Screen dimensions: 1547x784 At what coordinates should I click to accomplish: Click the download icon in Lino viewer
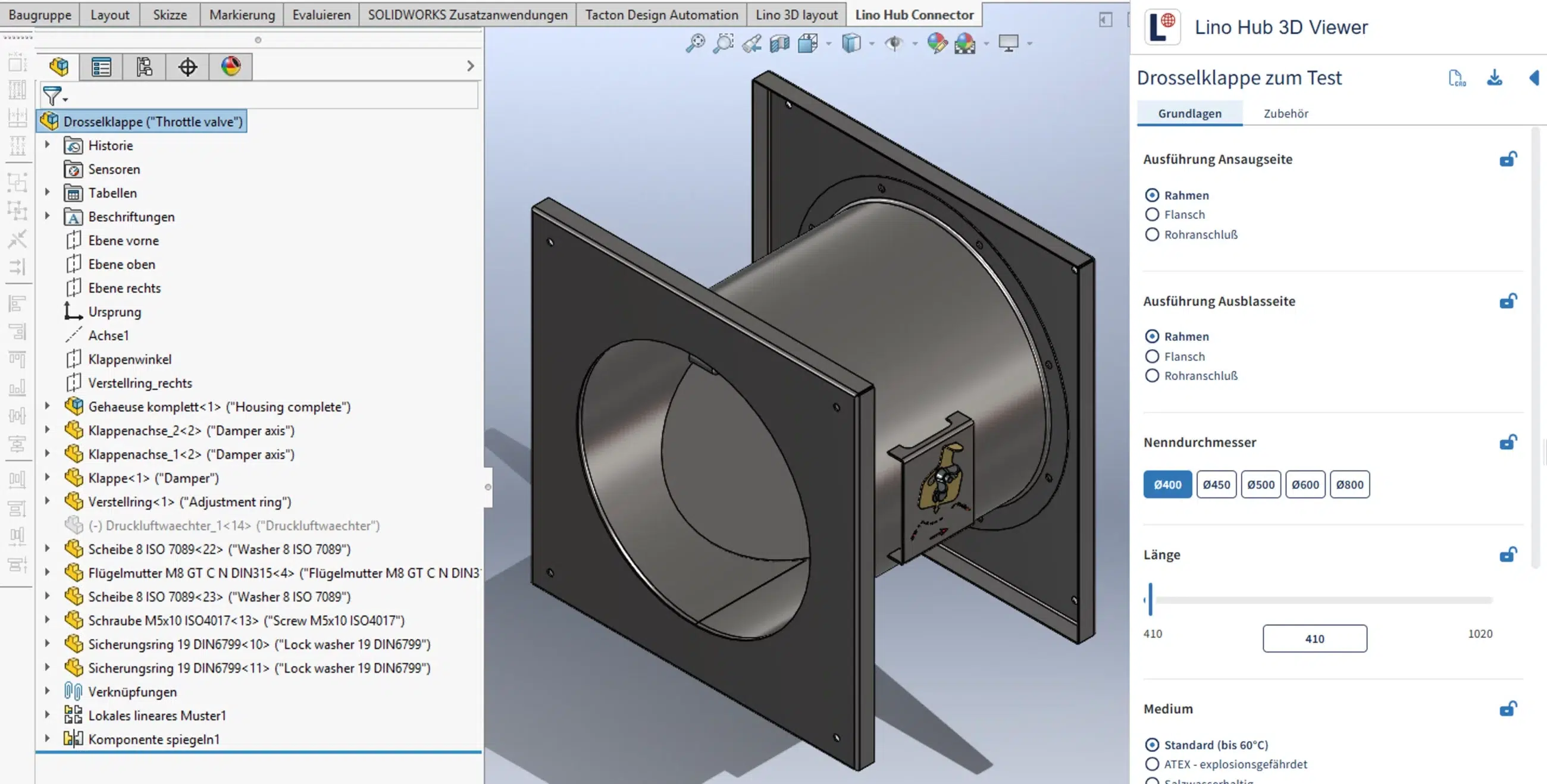(x=1495, y=77)
